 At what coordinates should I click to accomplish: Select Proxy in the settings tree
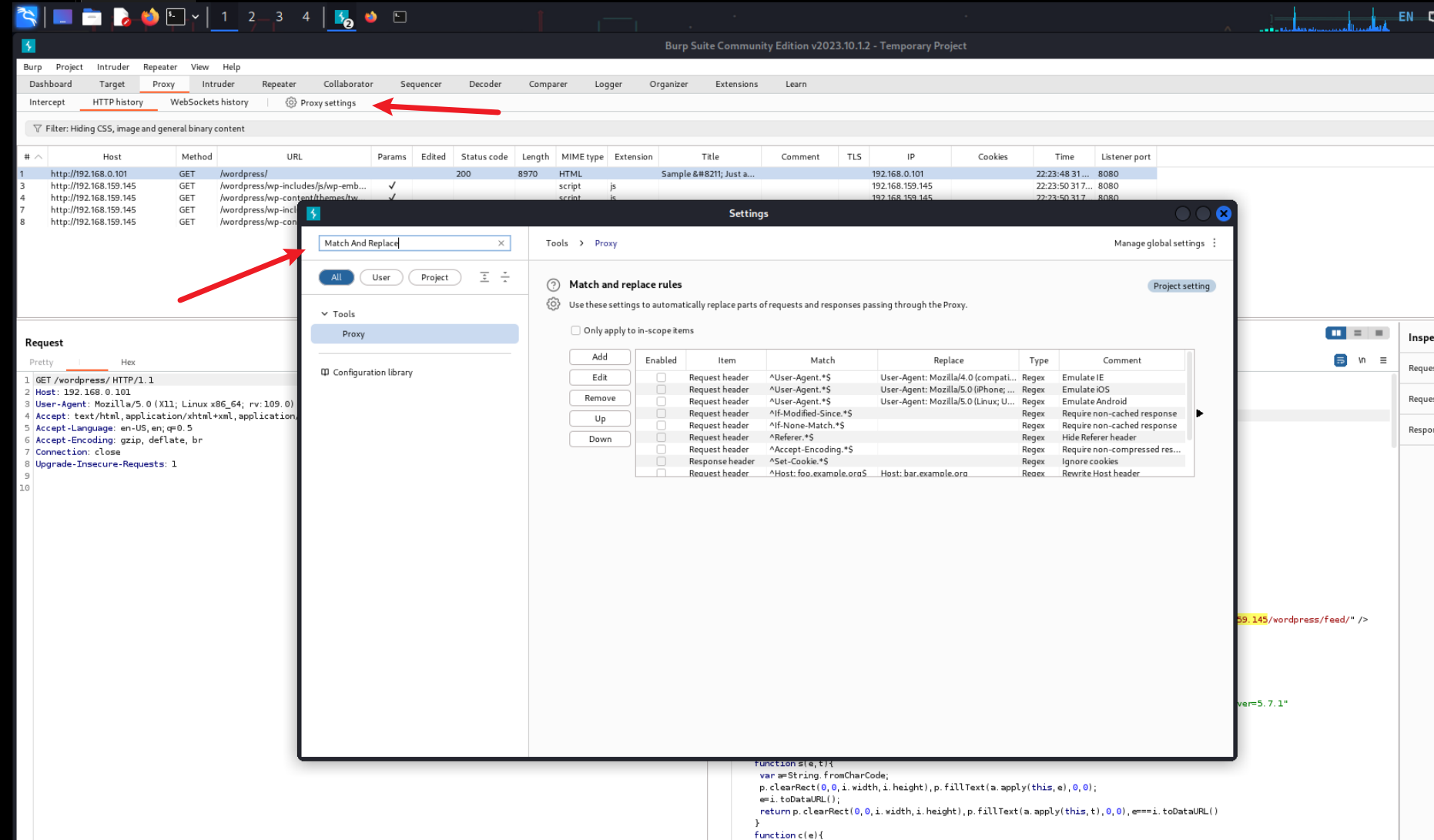pos(414,334)
